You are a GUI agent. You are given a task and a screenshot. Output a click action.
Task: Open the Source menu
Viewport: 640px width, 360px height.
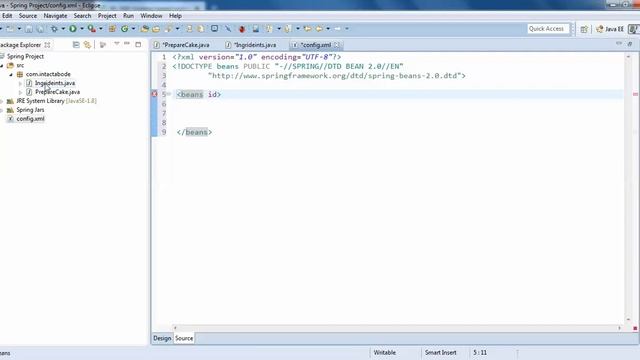click(x=28, y=16)
